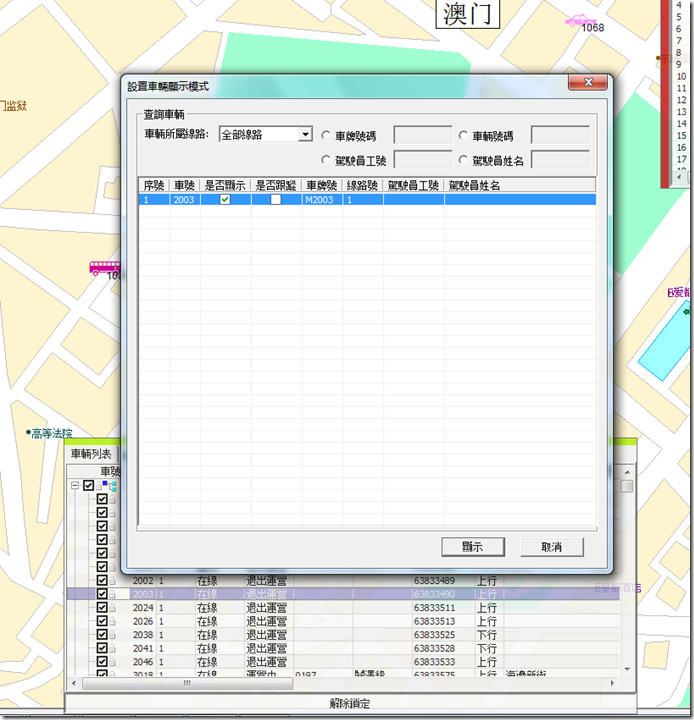The height and width of the screenshot is (720, 694).
Task: Select number 15 in the right-side numbered list
Action: [681, 135]
